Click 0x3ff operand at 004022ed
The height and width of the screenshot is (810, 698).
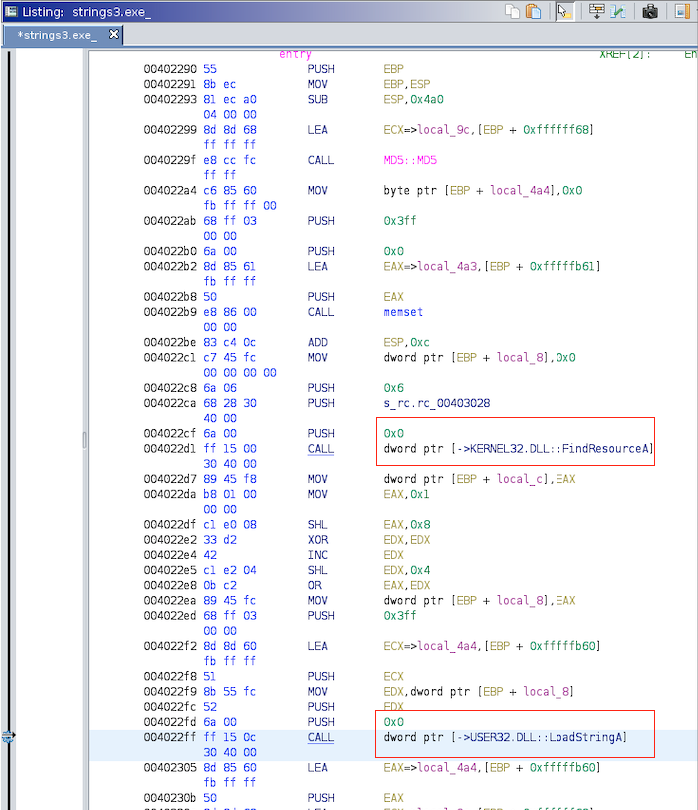point(400,616)
